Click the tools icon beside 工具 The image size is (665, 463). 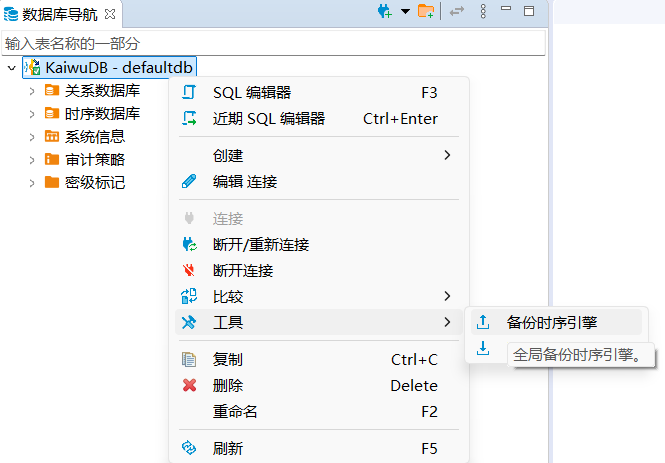(x=189, y=322)
